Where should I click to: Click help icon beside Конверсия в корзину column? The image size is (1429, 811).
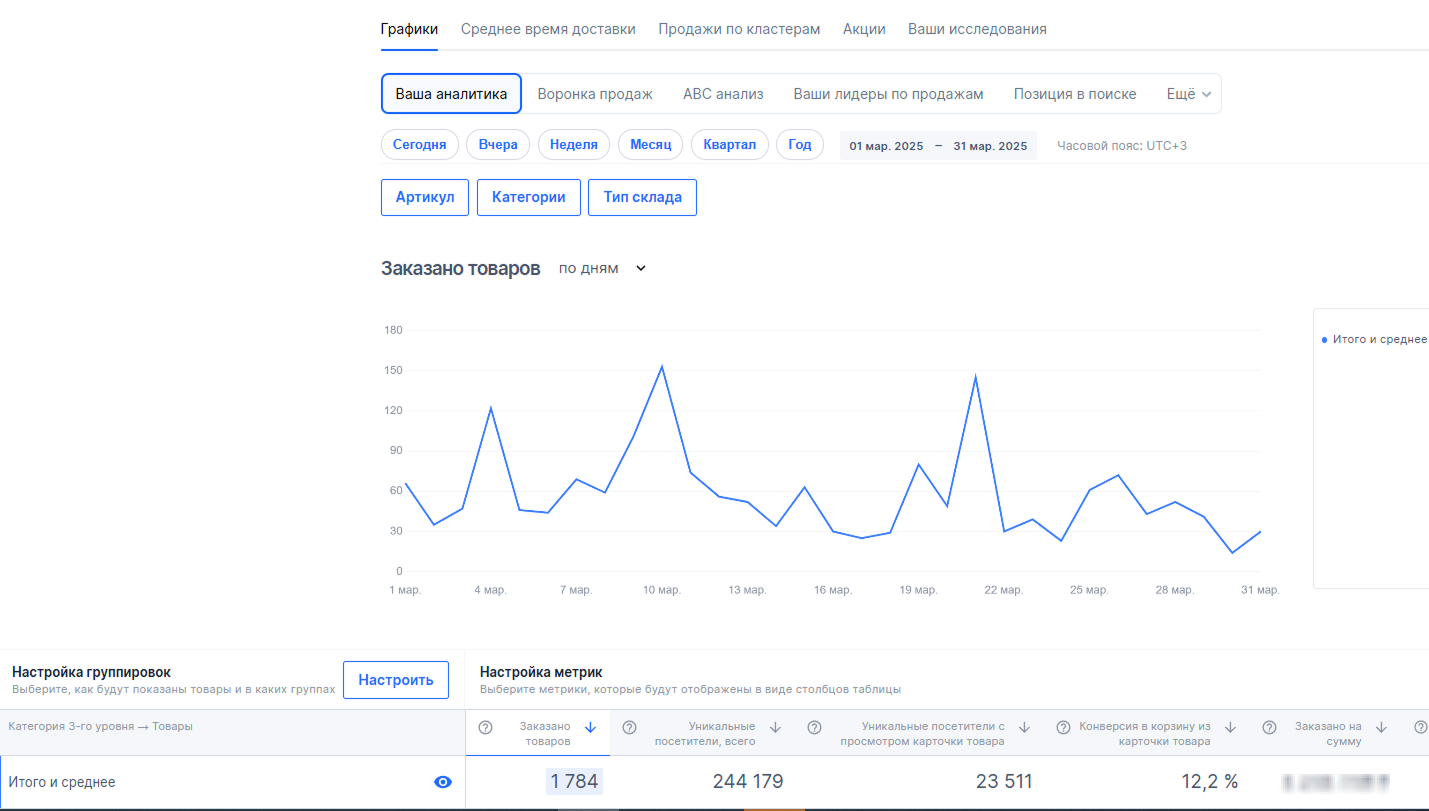coord(1063,728)
